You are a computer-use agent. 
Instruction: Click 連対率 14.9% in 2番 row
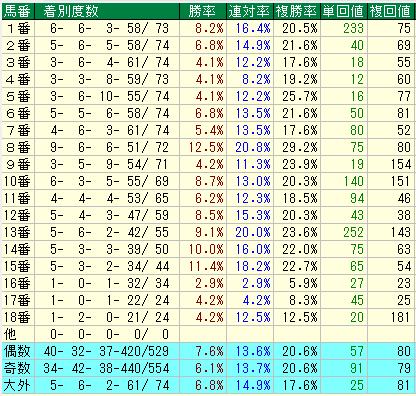click(253, 46)
